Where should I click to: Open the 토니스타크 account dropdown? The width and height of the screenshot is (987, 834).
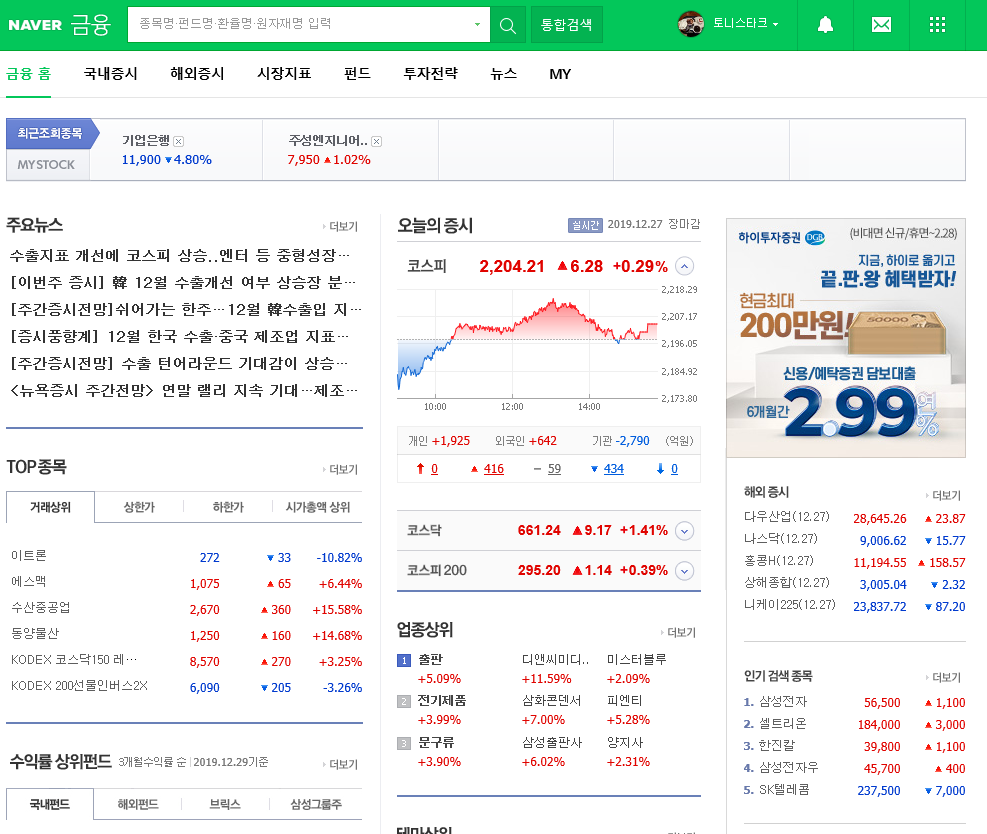746,23
